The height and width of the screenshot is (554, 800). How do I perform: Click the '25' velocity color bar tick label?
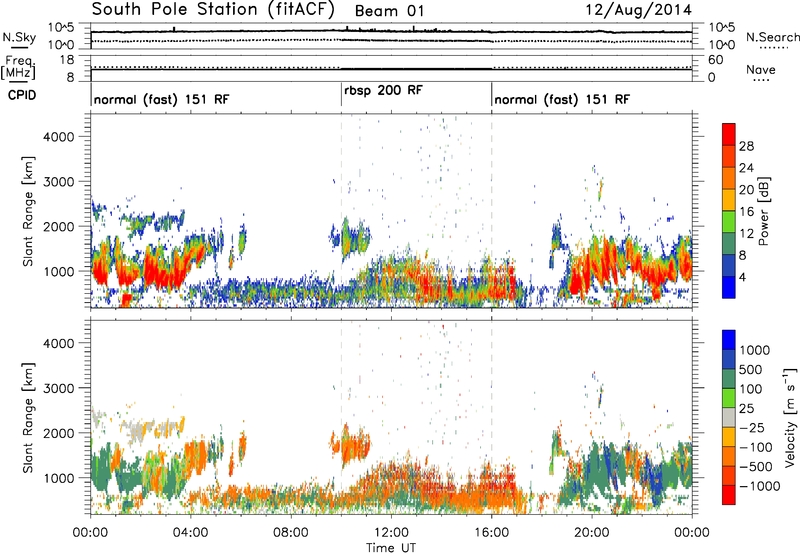(x=746, y=409)
